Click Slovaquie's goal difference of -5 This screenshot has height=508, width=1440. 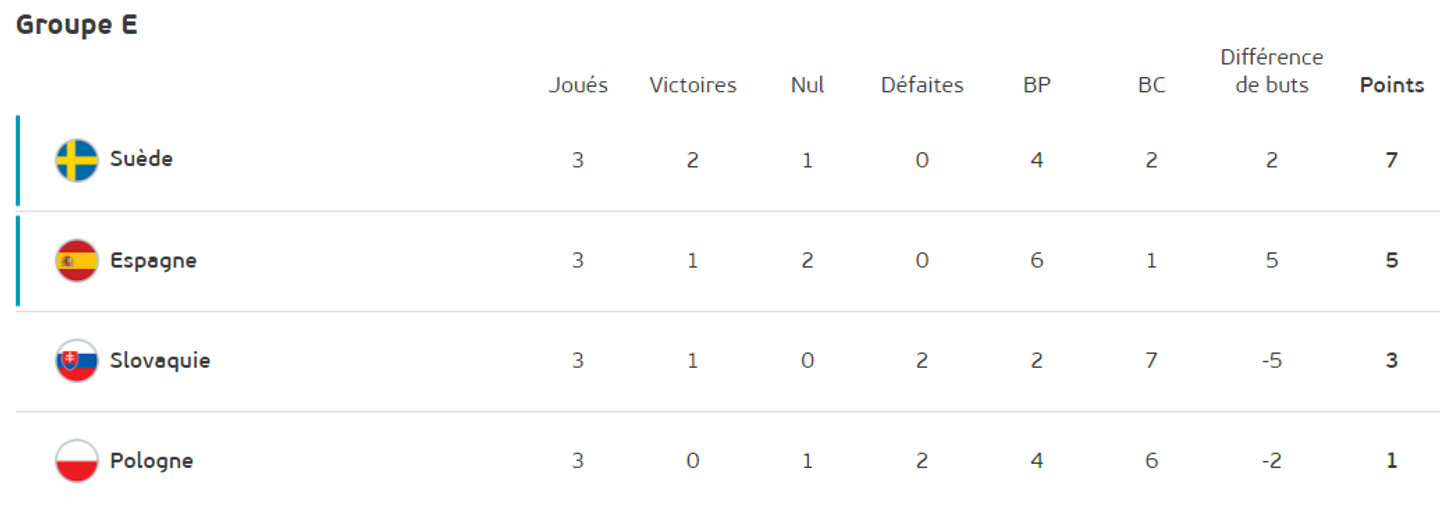click(1272, 361)
